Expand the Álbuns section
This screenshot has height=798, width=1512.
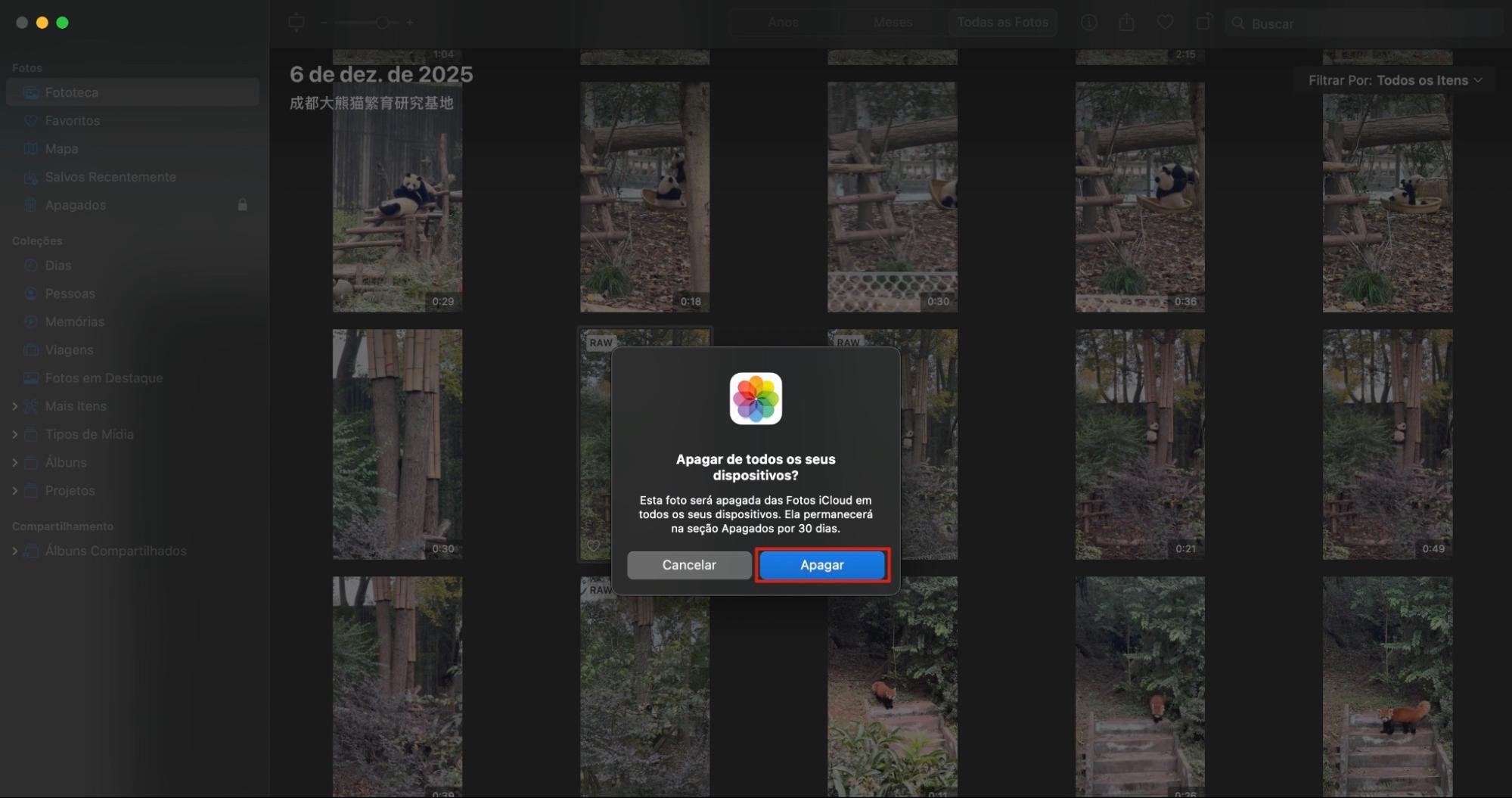point(14,462)
